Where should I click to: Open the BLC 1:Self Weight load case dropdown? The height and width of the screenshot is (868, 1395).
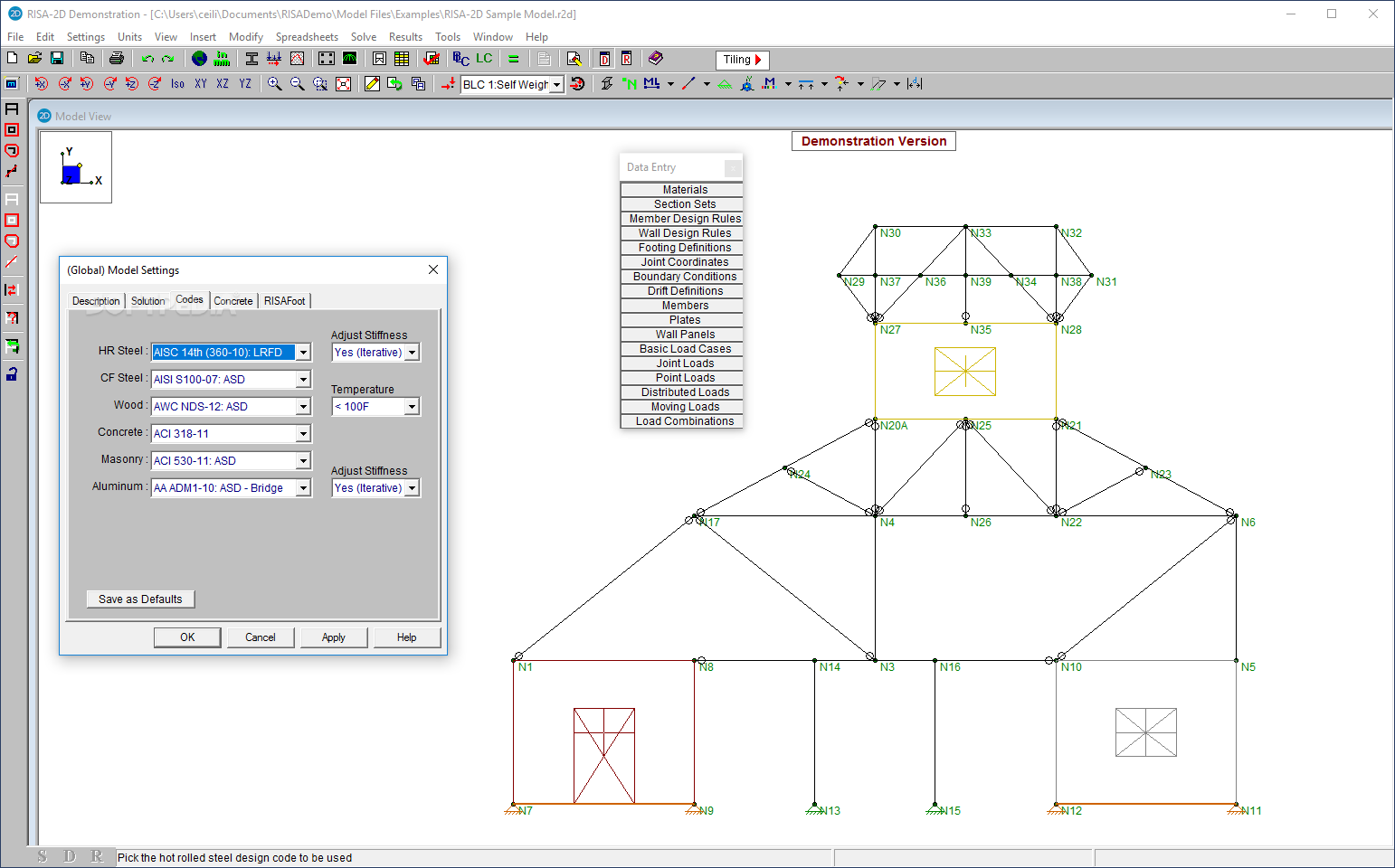pos(557,84)
